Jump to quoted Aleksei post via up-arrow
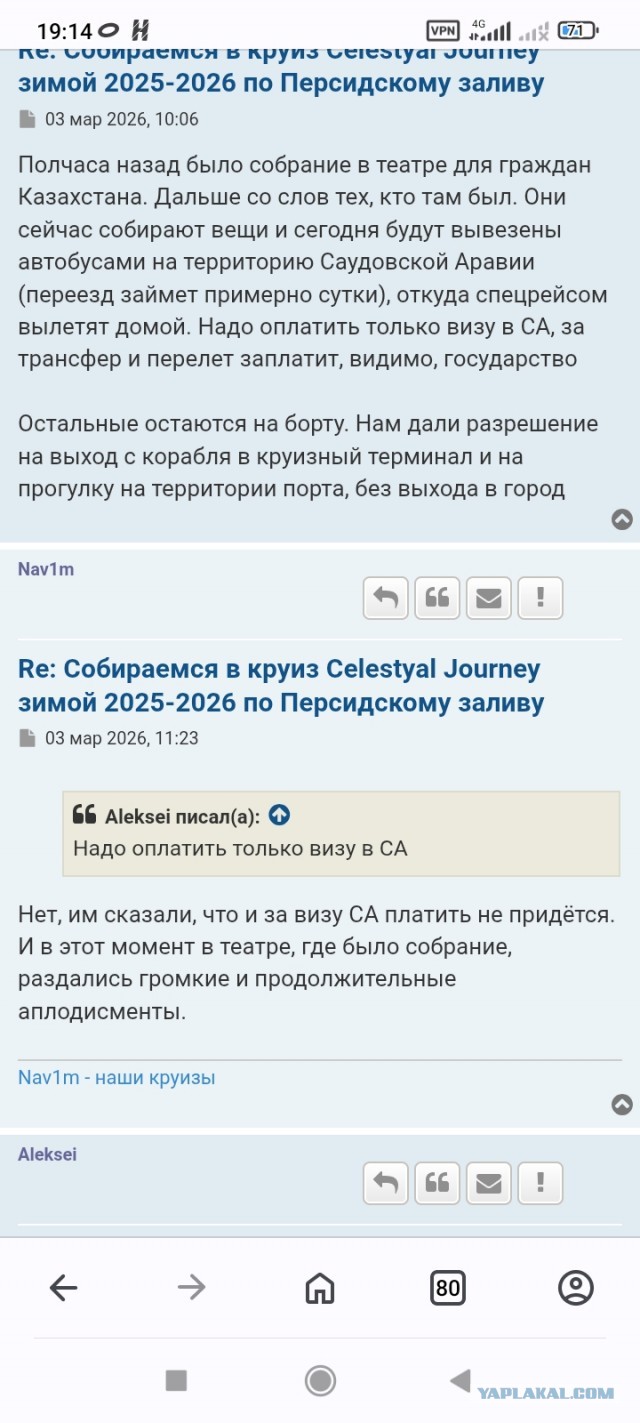Image resolution: width=640 pixels, height=1423 pixels. coord(280,815)
